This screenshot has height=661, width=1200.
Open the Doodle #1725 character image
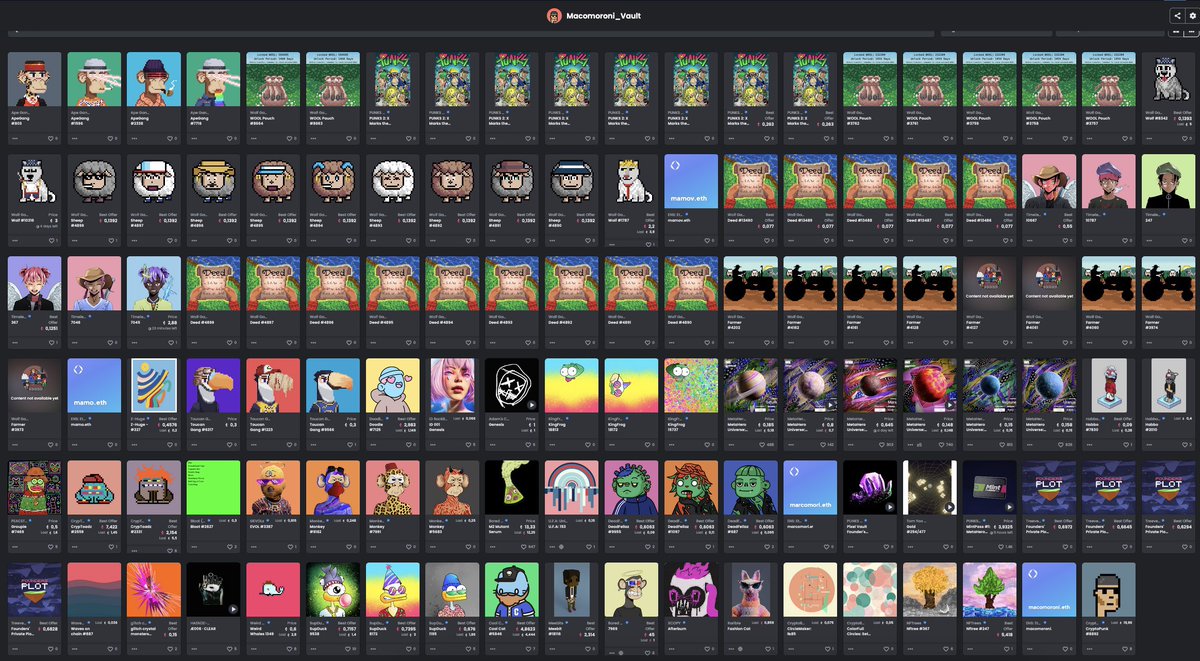393,385
